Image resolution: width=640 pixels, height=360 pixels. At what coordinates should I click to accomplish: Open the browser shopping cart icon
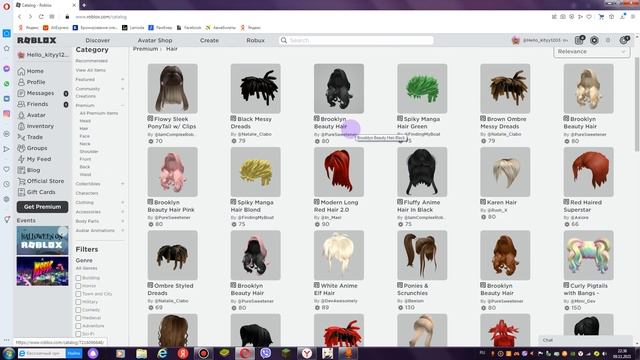[x=601, y=17]
